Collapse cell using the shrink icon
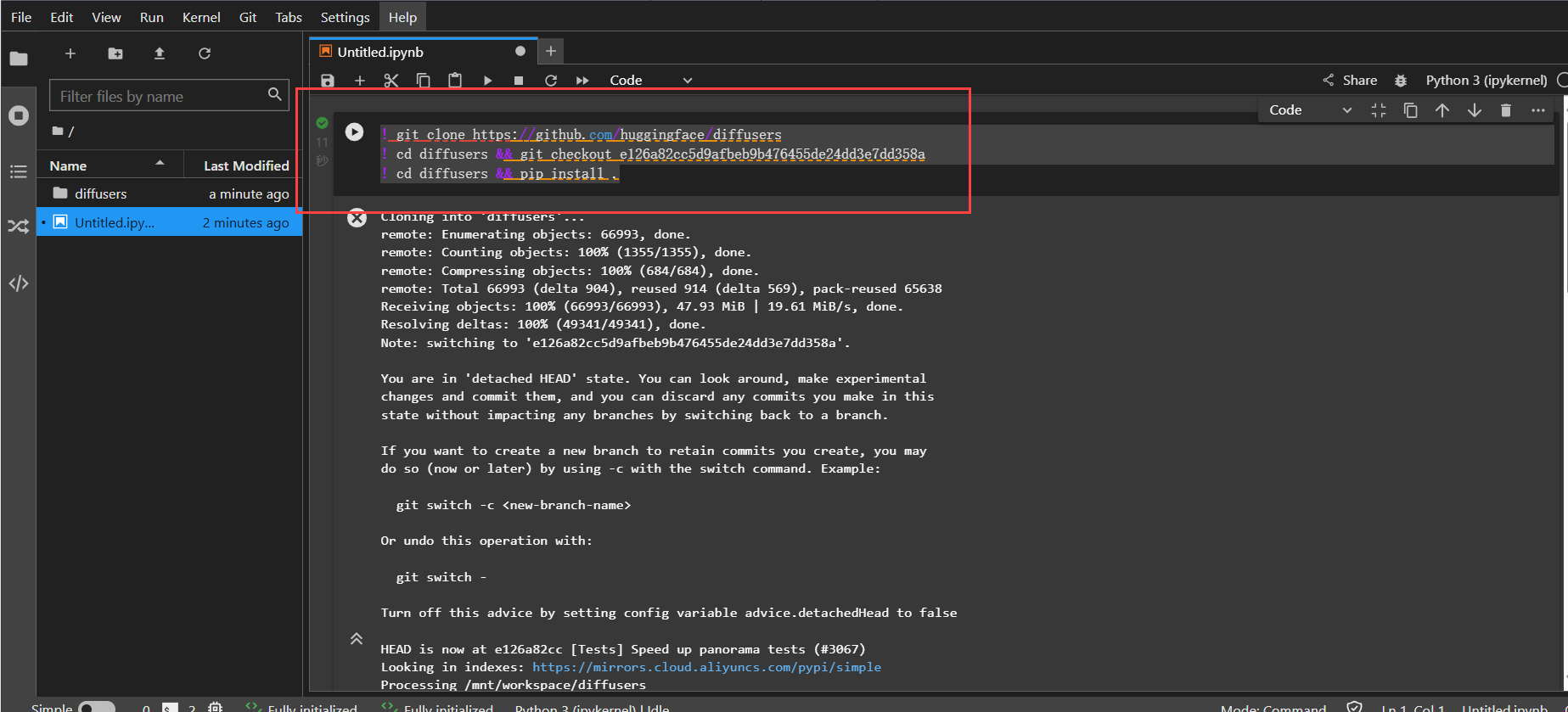 (x=1379, y=110)
